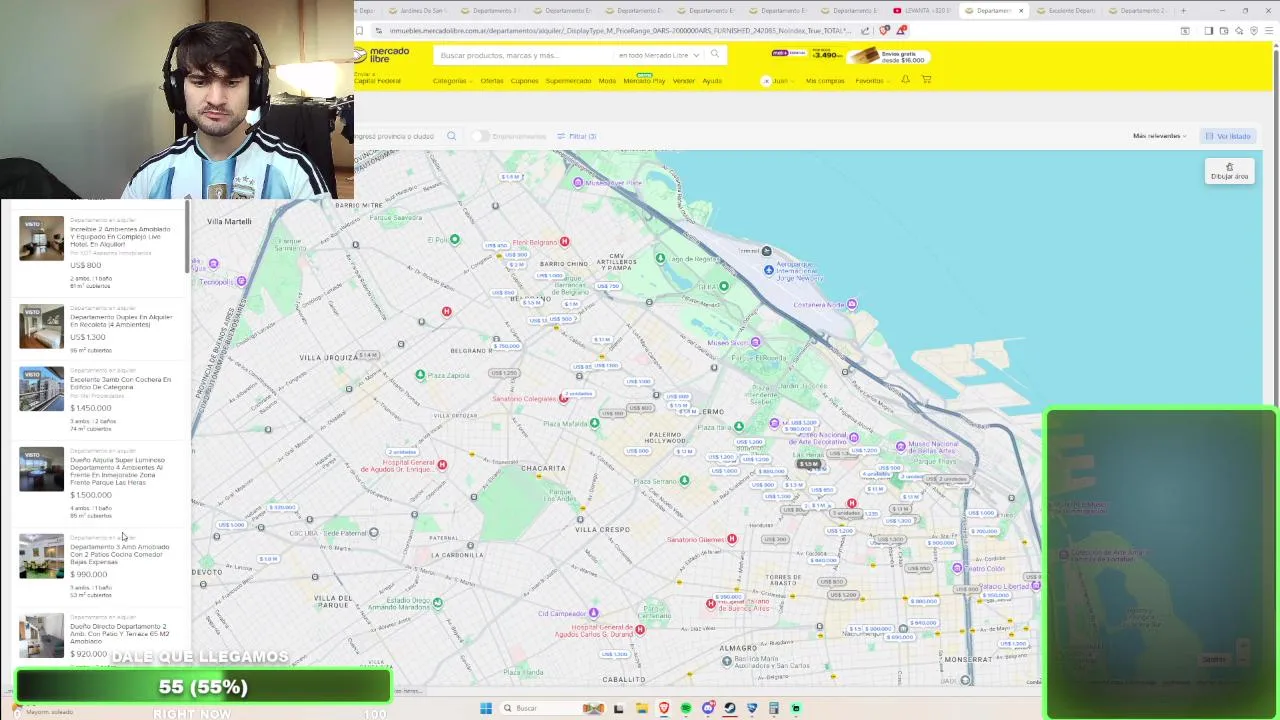Open the Supermercado menu item
The width and height of the screenshot is (1280, 720).
pyautogui.click(x=568, y=81)
